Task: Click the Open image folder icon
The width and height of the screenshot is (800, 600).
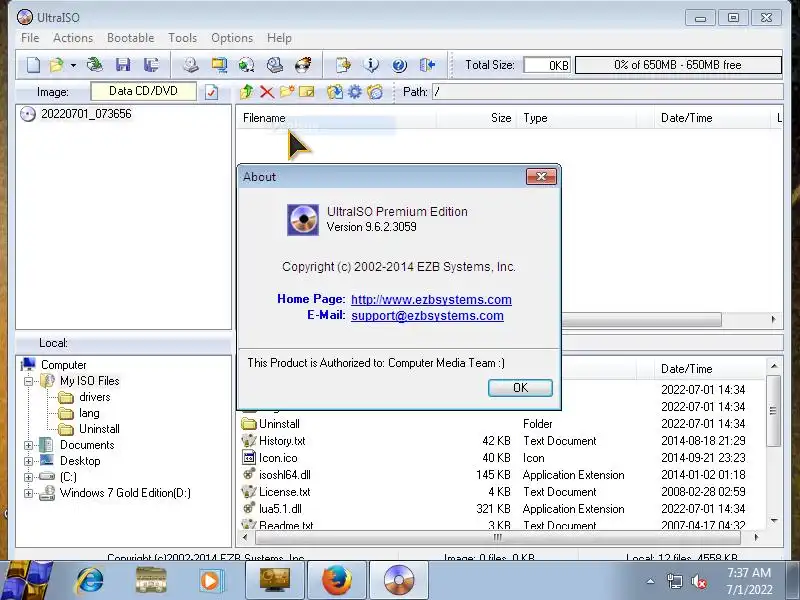Action: tap(56, 65)
